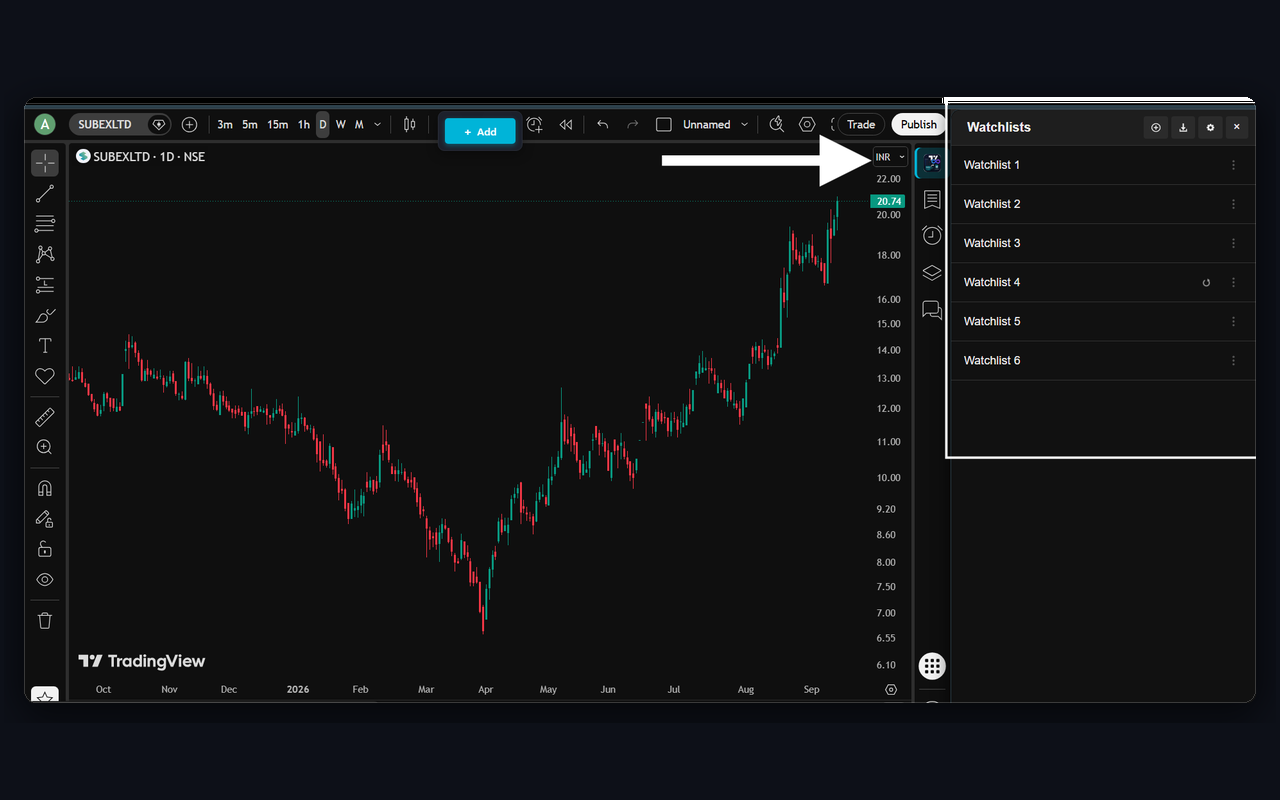Toggle hide all drawings eye icon
The image size is (1280, 800).
click(x=45, y=580)
